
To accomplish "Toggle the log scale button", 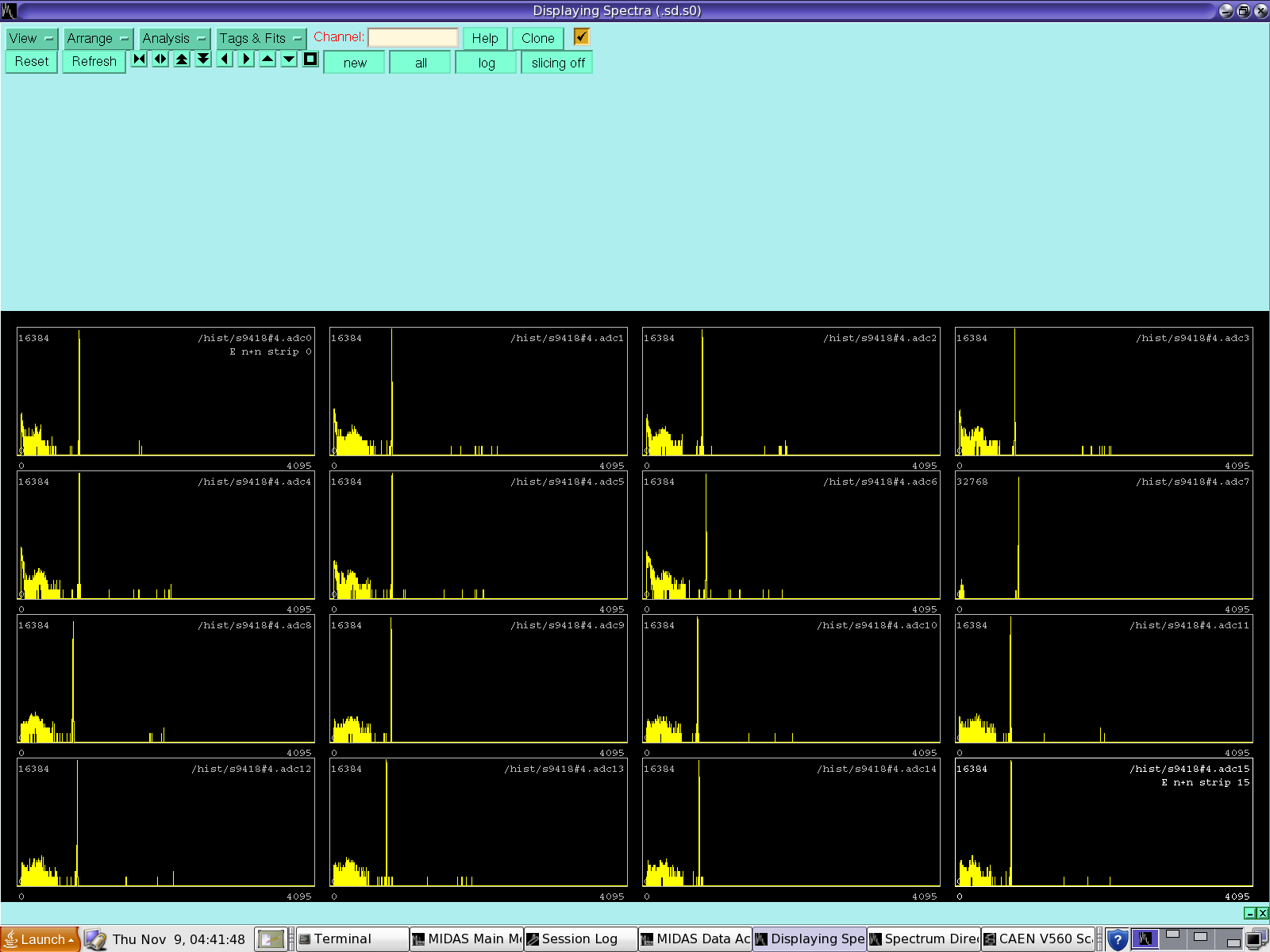I will [x=486, y=63].
